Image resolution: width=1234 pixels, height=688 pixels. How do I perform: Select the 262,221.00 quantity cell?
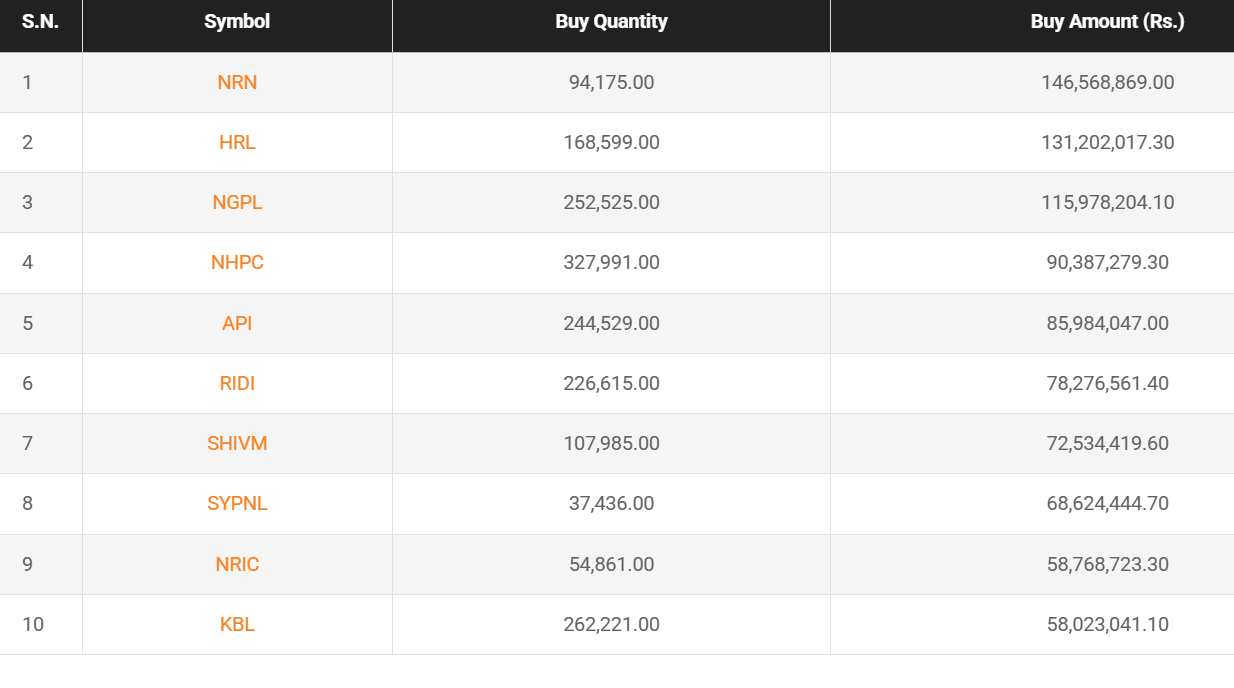pos(611,624)
